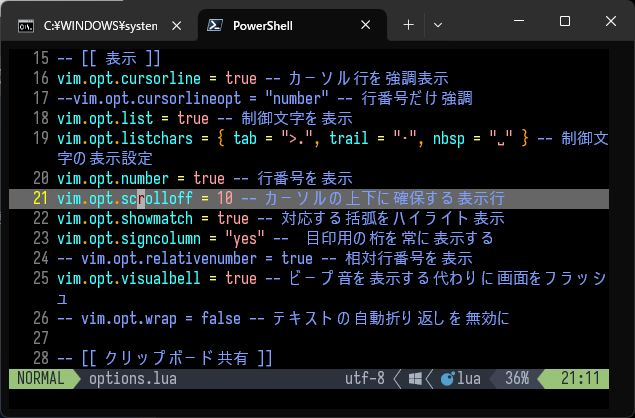Click the PowerShell icon on the active tab
This screenshot has height=418, width=635.
[215, 23]
